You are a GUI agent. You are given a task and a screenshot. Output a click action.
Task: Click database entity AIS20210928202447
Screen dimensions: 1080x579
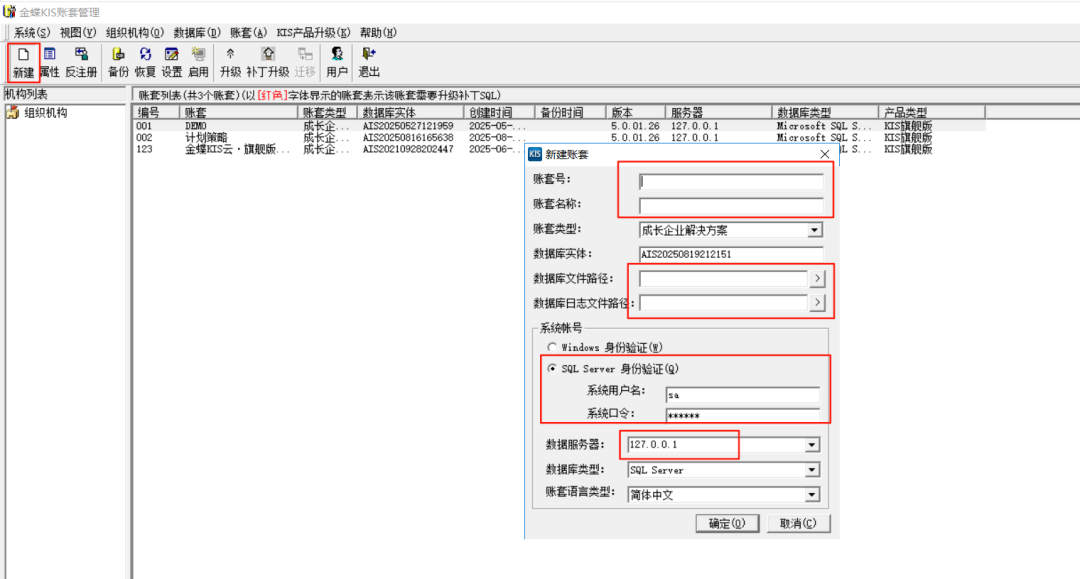pos(408,149)
